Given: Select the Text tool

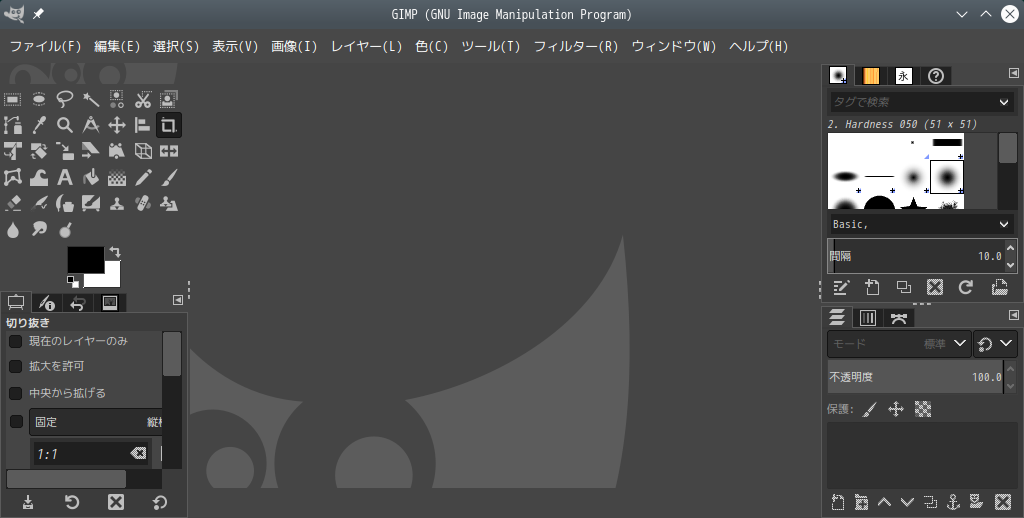Looking at the screenshot, I should tap(65, 178).
